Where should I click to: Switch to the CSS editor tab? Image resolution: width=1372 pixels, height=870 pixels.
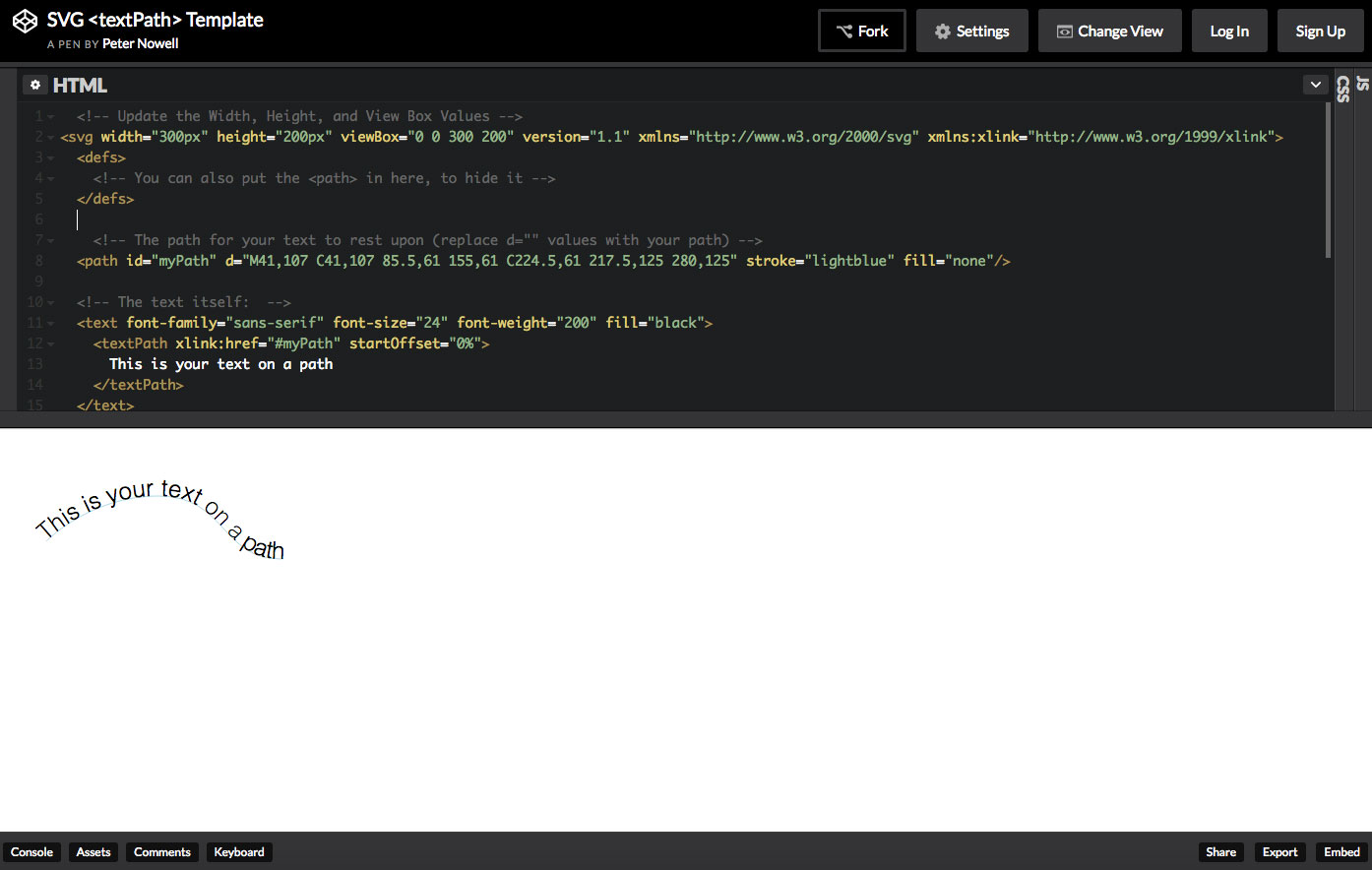click(1343, 90)
